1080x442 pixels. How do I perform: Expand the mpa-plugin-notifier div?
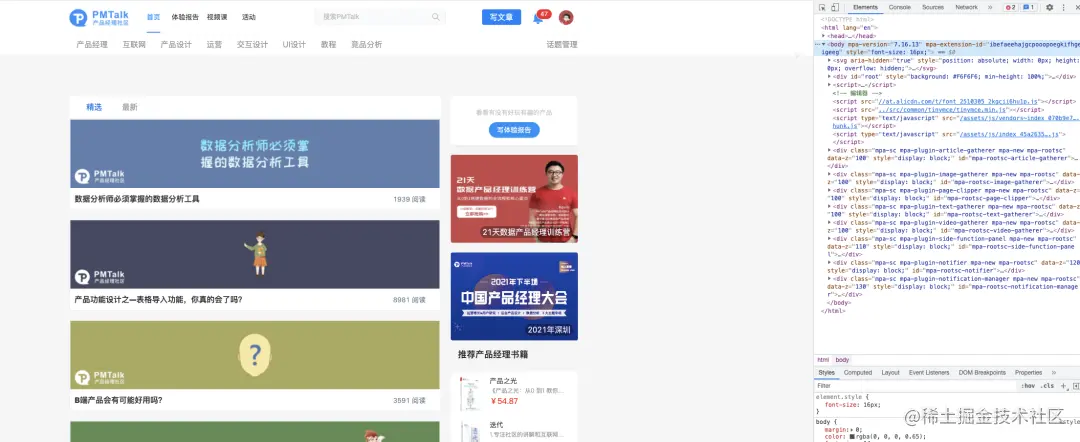click(x=830, y=262)
